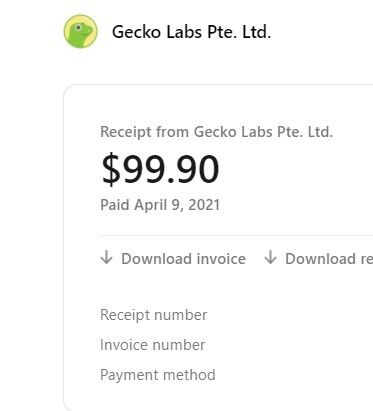Click the dollar sign in the amount
Screen dimensions: 373x411
tap(111, 169)
